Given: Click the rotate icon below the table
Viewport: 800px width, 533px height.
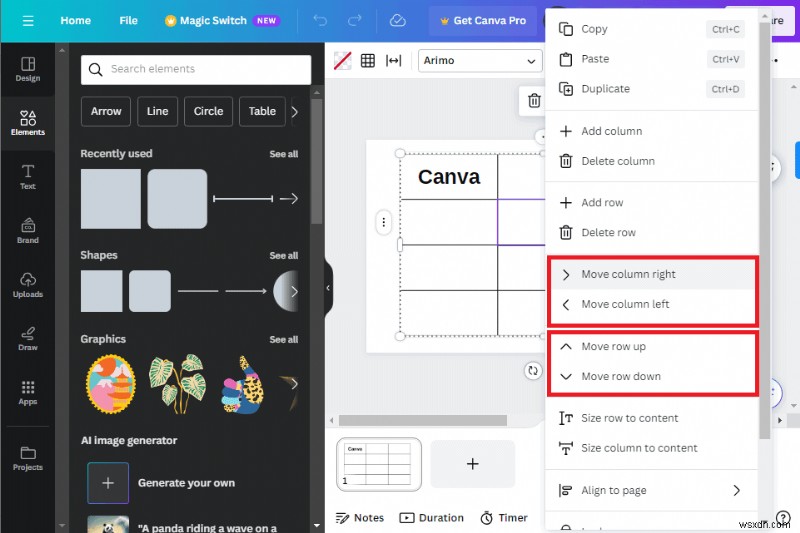Looking at the screenshot, I should (x=533, y=370).
